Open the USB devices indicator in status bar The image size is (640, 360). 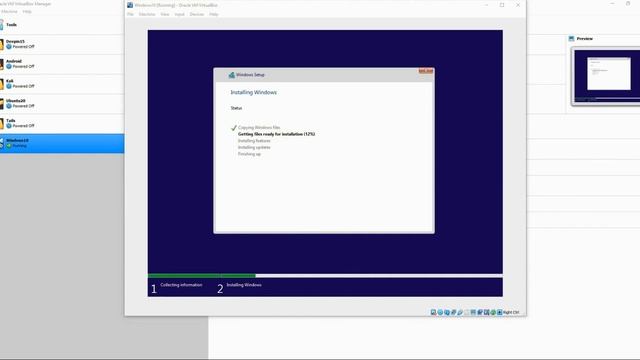(460, 312)
